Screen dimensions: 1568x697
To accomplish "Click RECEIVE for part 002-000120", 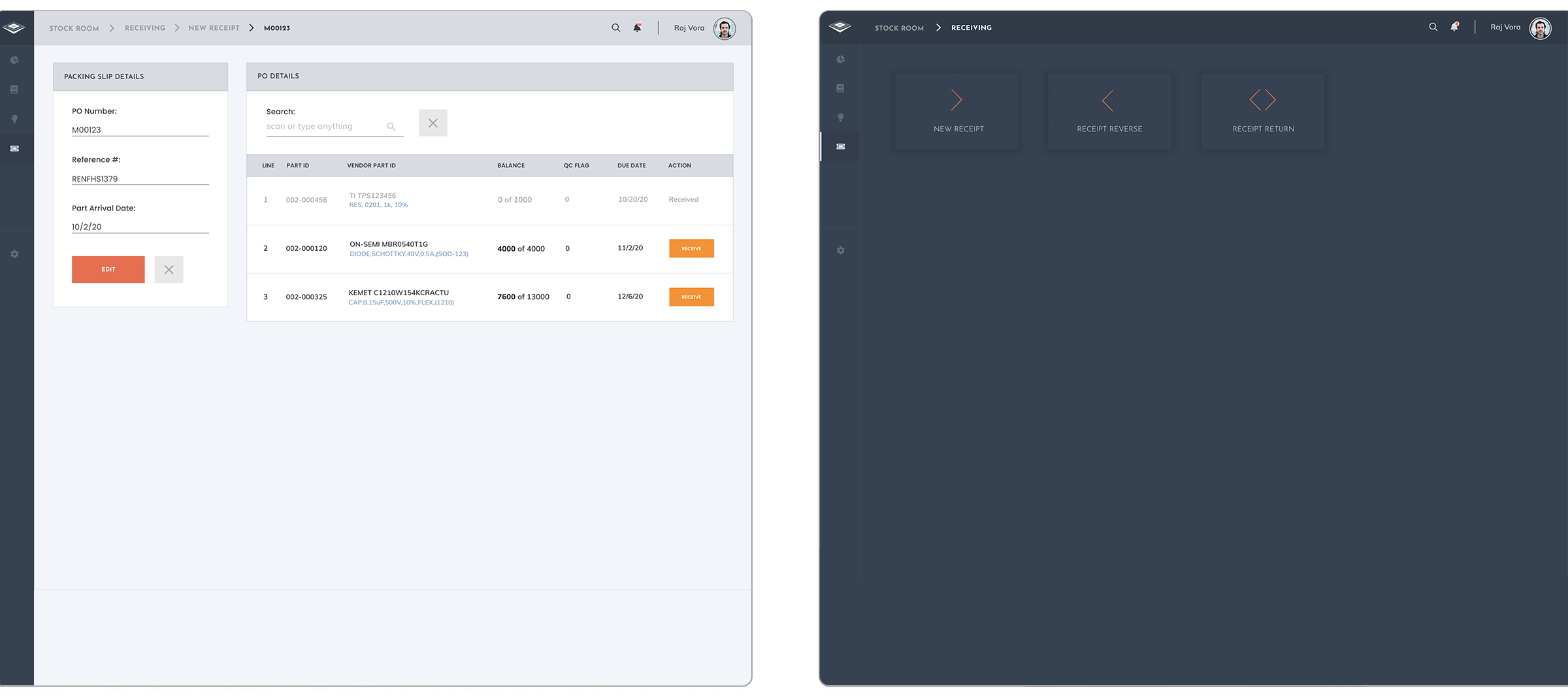I will click(x=691, y=248).
